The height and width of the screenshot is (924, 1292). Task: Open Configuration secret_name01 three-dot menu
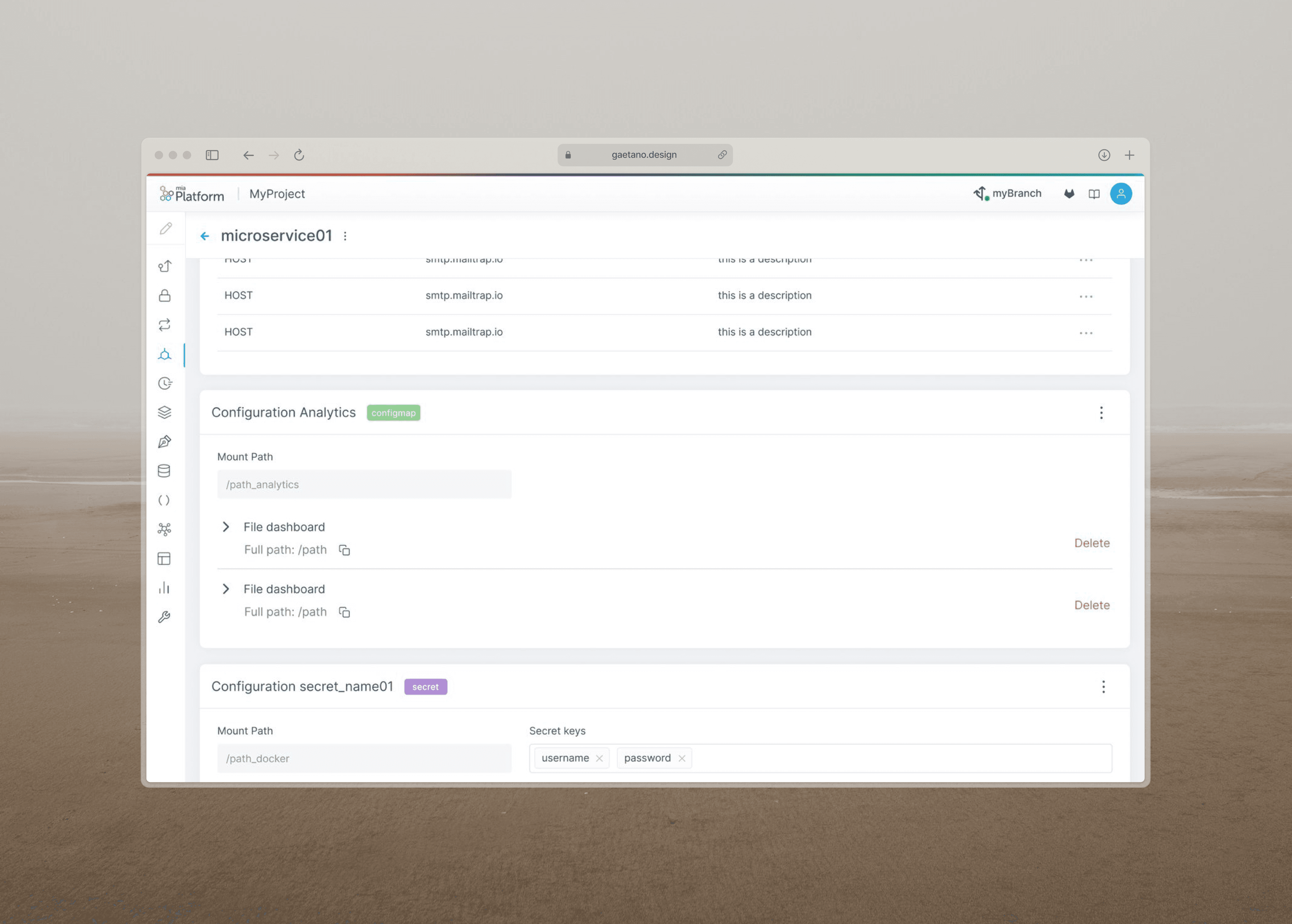click(1103, 687)
